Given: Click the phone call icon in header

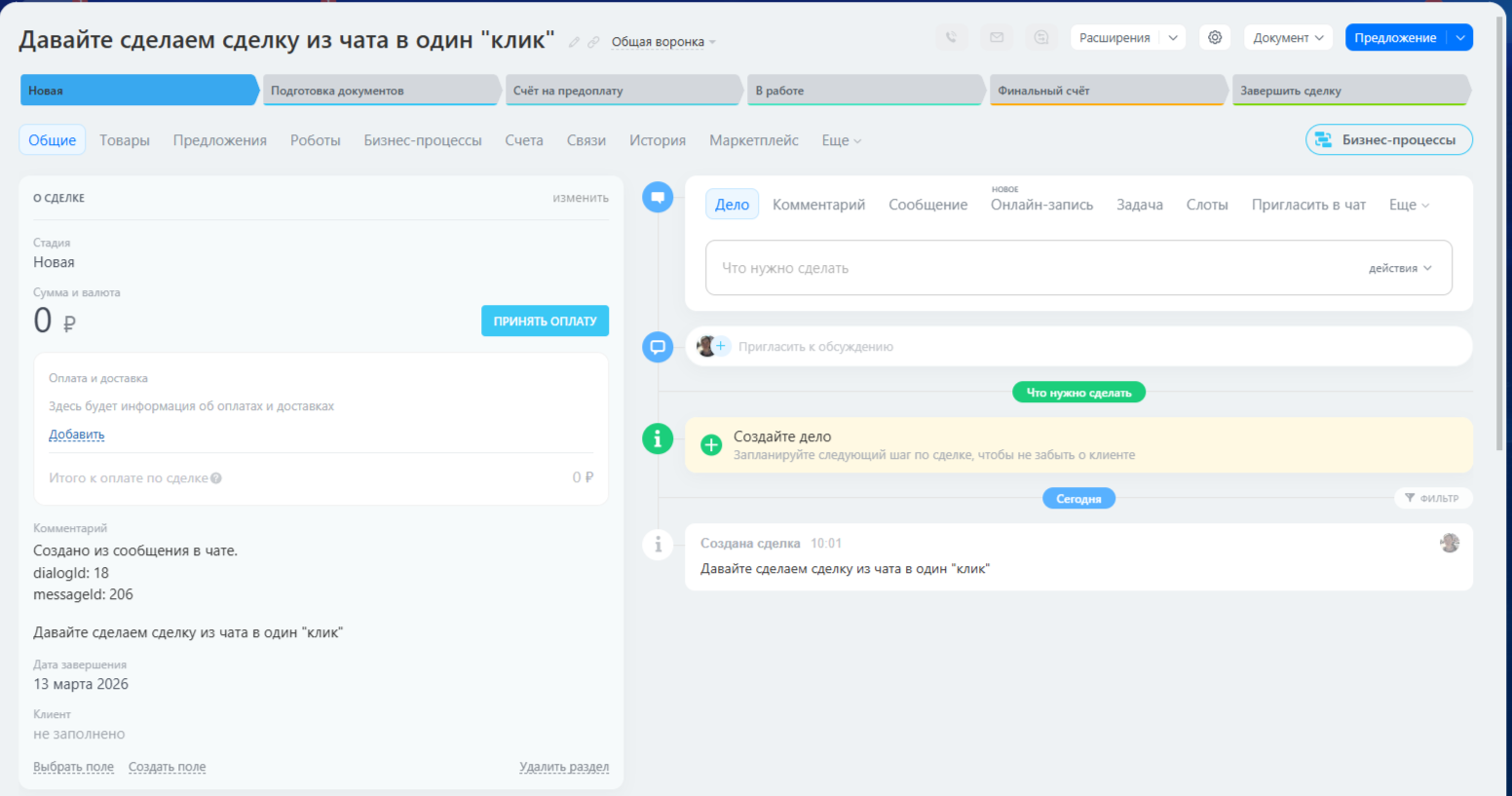Looking at the screenshot, I should coord(951,38).
